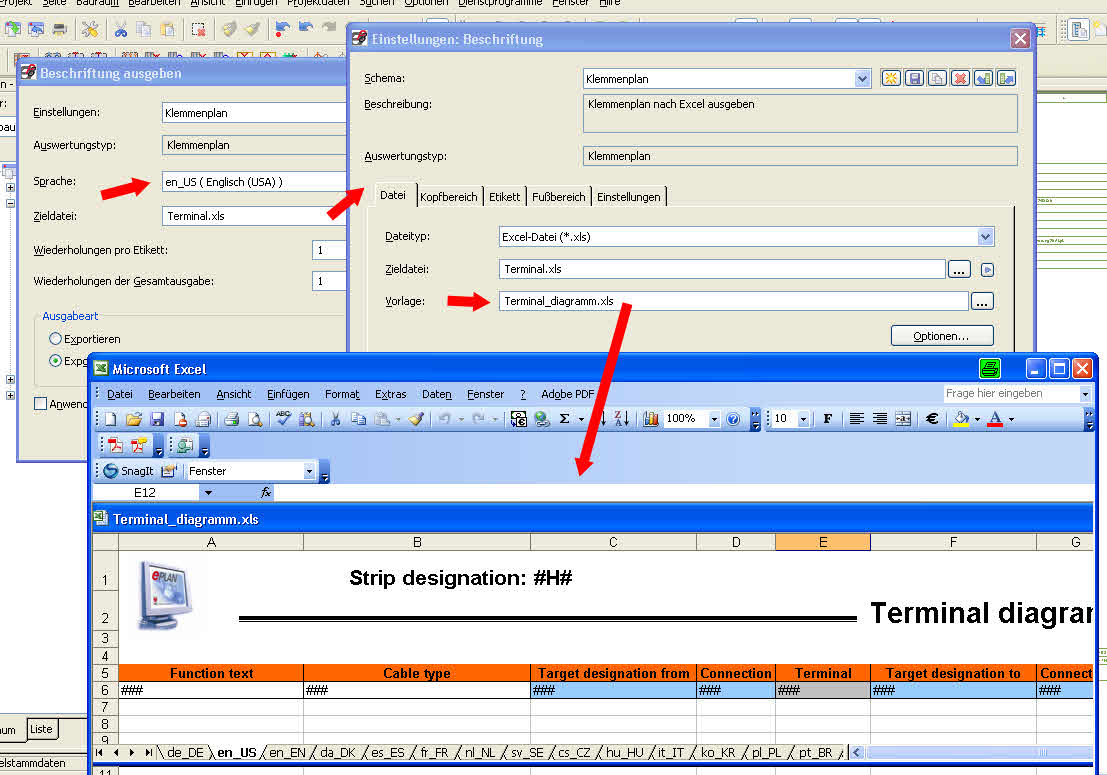Screen dimensions: 1107x775
Task: Open the Adobe PDF menu
Action: point(567,394)
